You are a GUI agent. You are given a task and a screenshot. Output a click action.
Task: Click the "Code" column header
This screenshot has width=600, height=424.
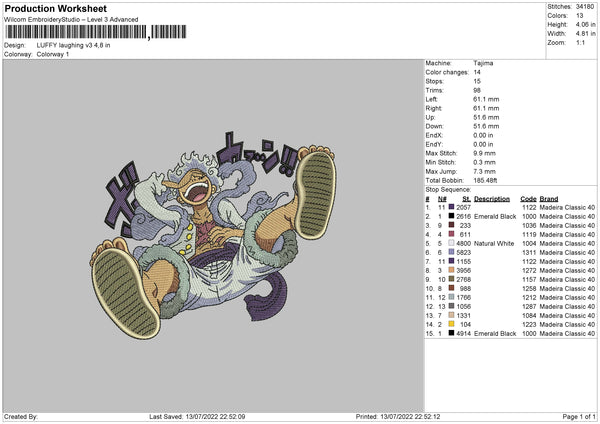click(528, 199)
